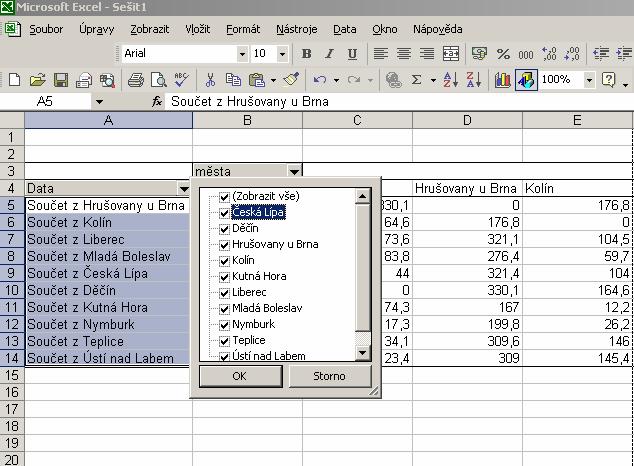Paste from clipboard
The width and height of the screenshot is (634, 466).
click(x=257, y=80)
